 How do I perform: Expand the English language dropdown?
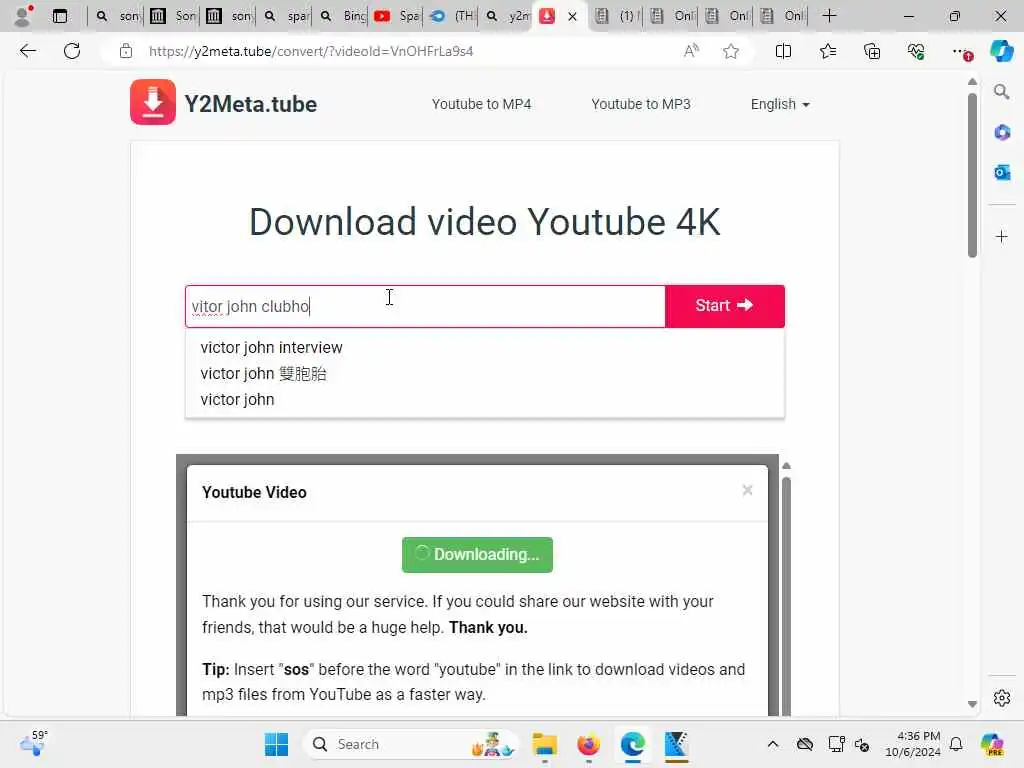(780, 104)
